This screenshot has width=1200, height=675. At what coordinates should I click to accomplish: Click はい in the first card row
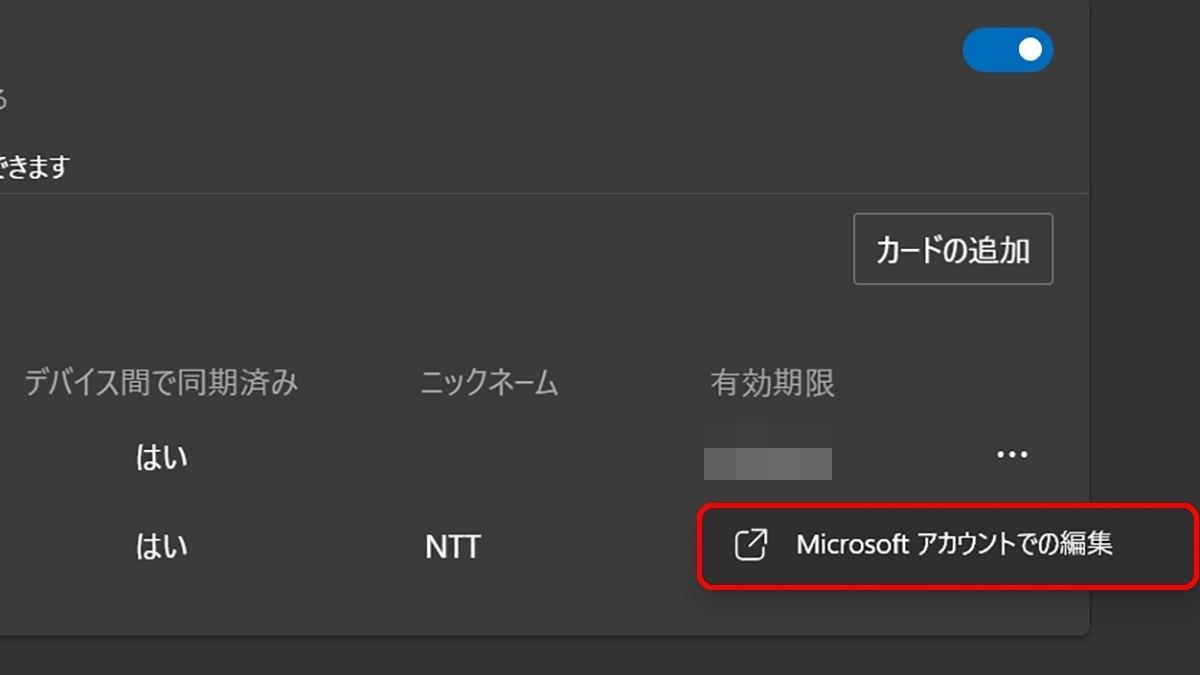pos(162,458)
